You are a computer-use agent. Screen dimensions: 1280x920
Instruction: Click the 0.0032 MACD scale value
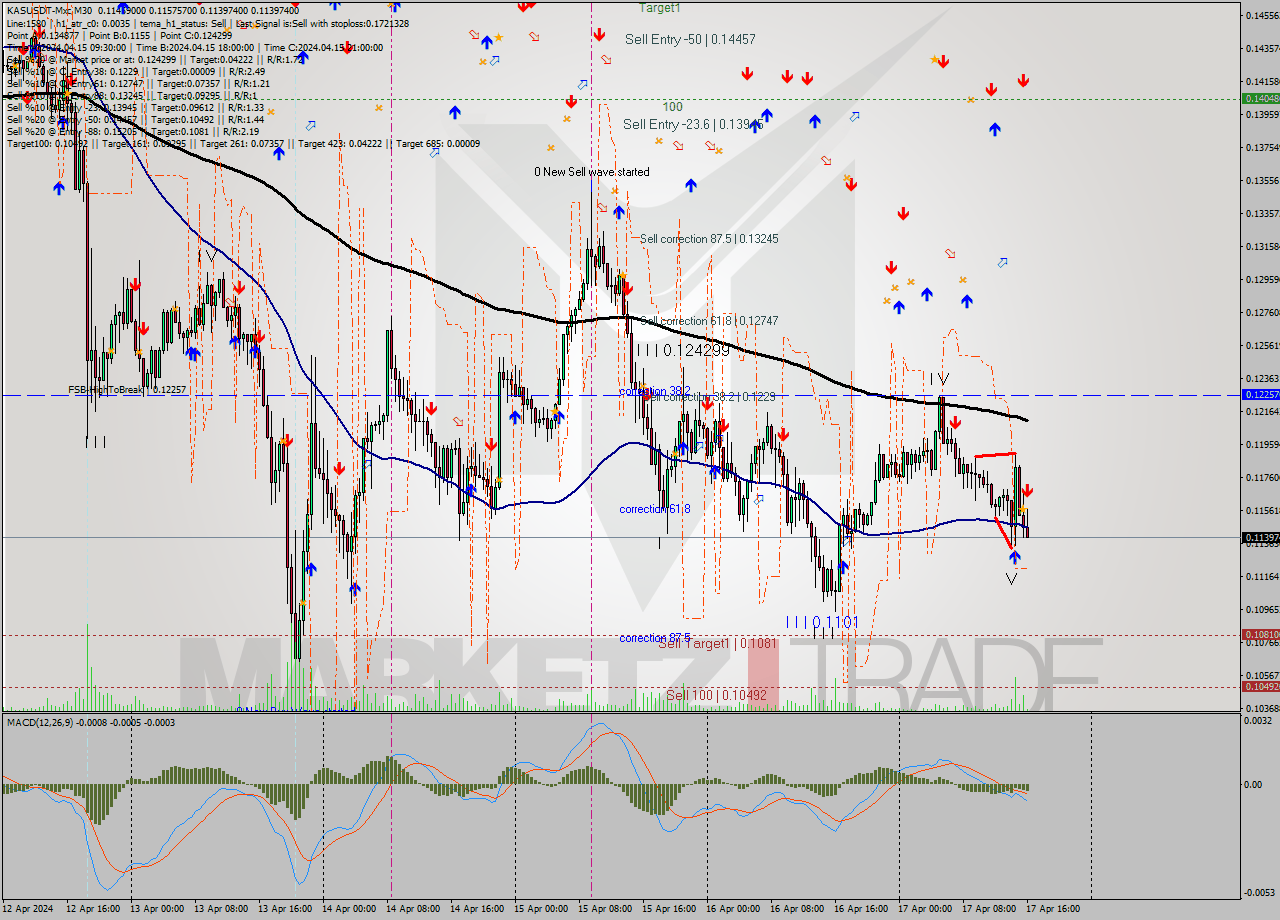pyautogui.click(x=1259, y=721)
